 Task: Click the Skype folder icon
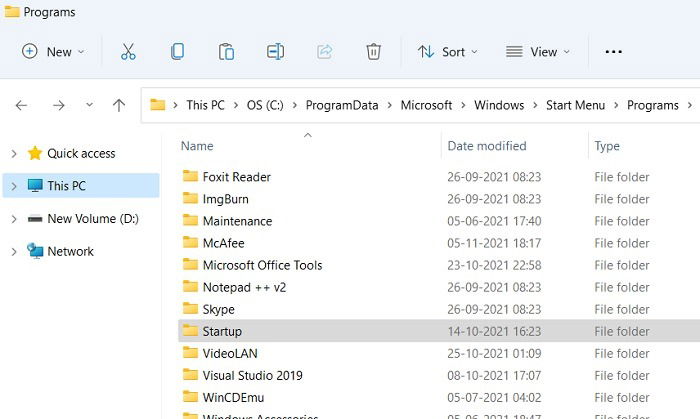pos(190,309)
